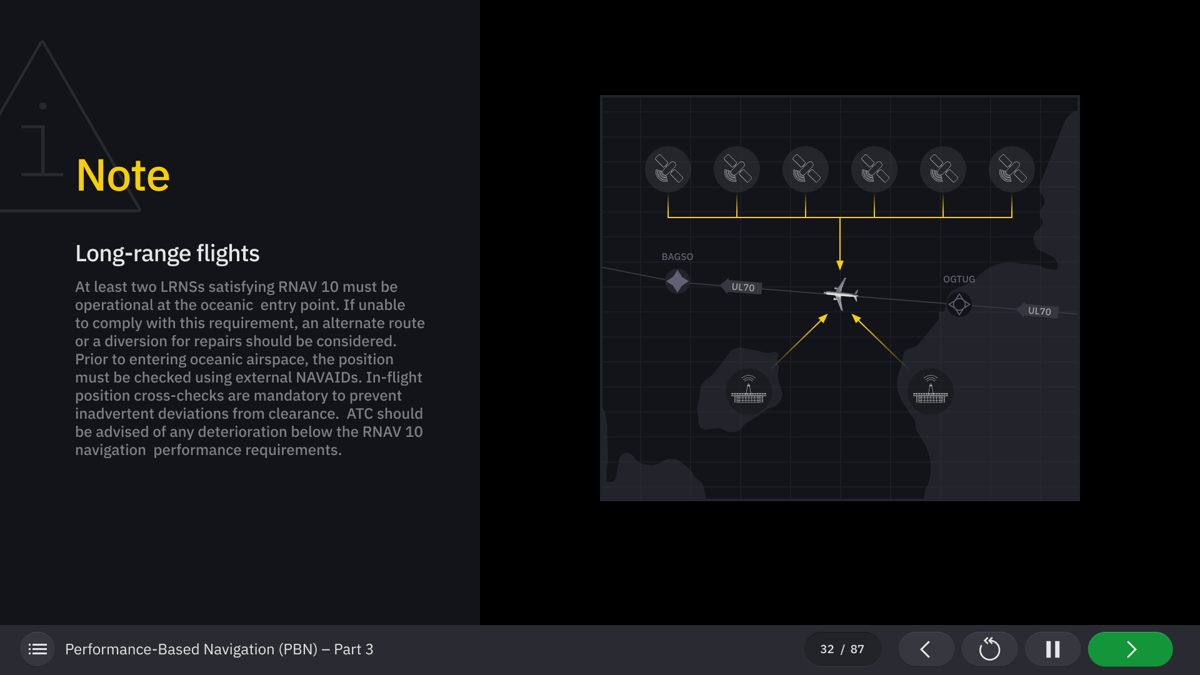Viewport: 1200px width, 675px height.
Task: Go back to the previous slide
Action: (925, 649)
